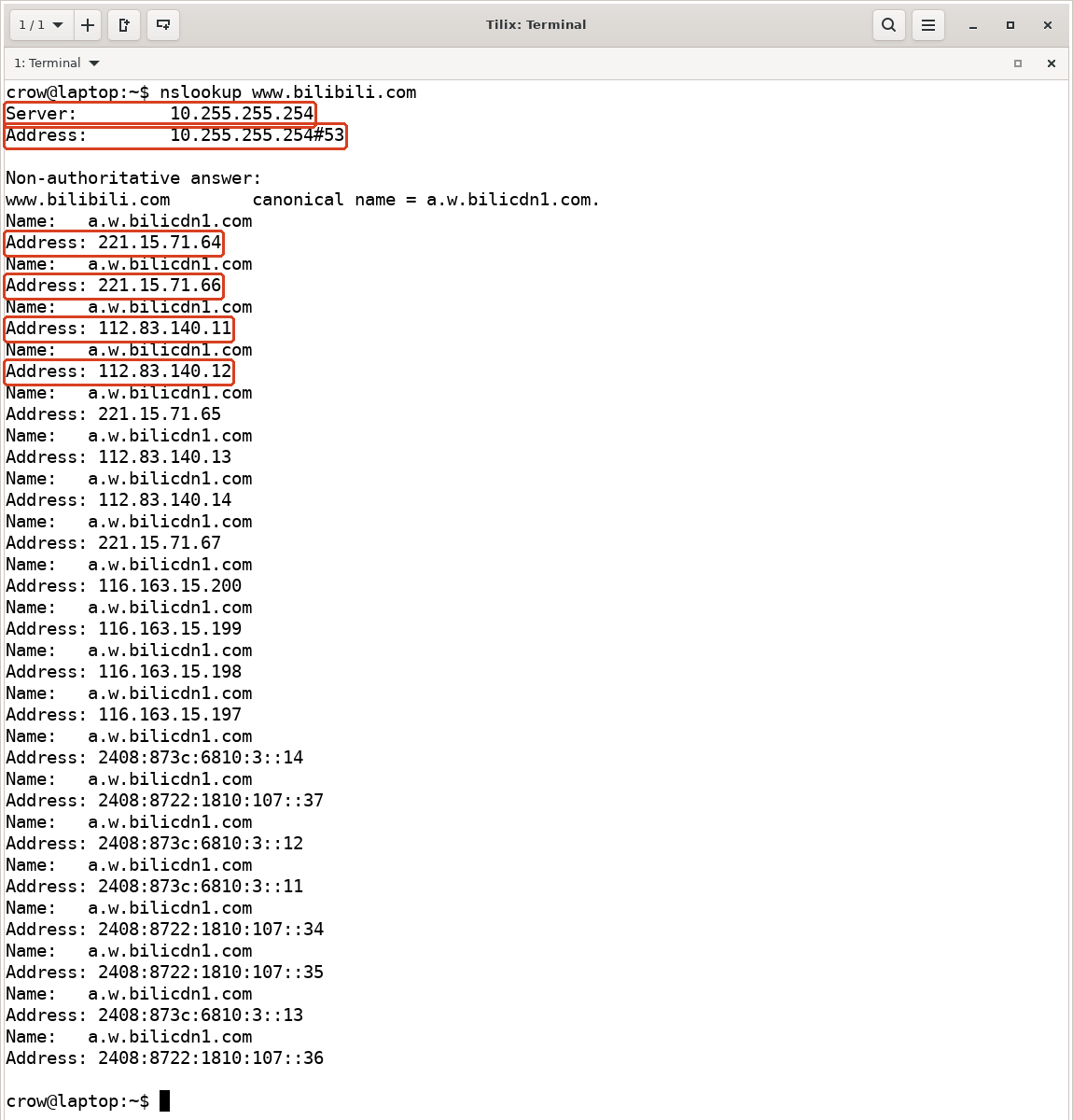Click Address 2408:8722:1810:107::36
Screen dimensions: 1073x1120
point(165,1058)
